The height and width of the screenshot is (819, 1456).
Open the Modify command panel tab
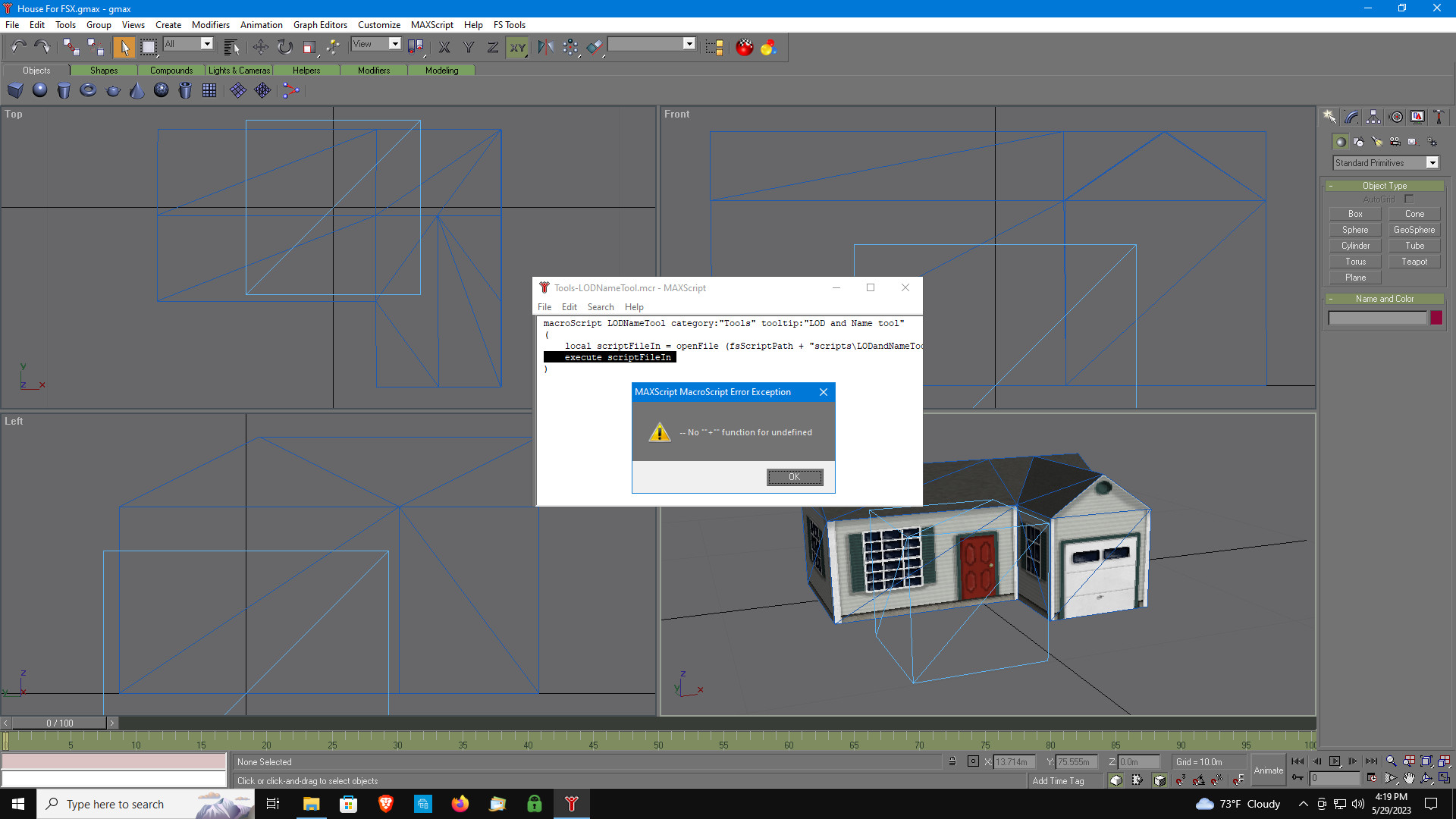(x=1351, y=117)
